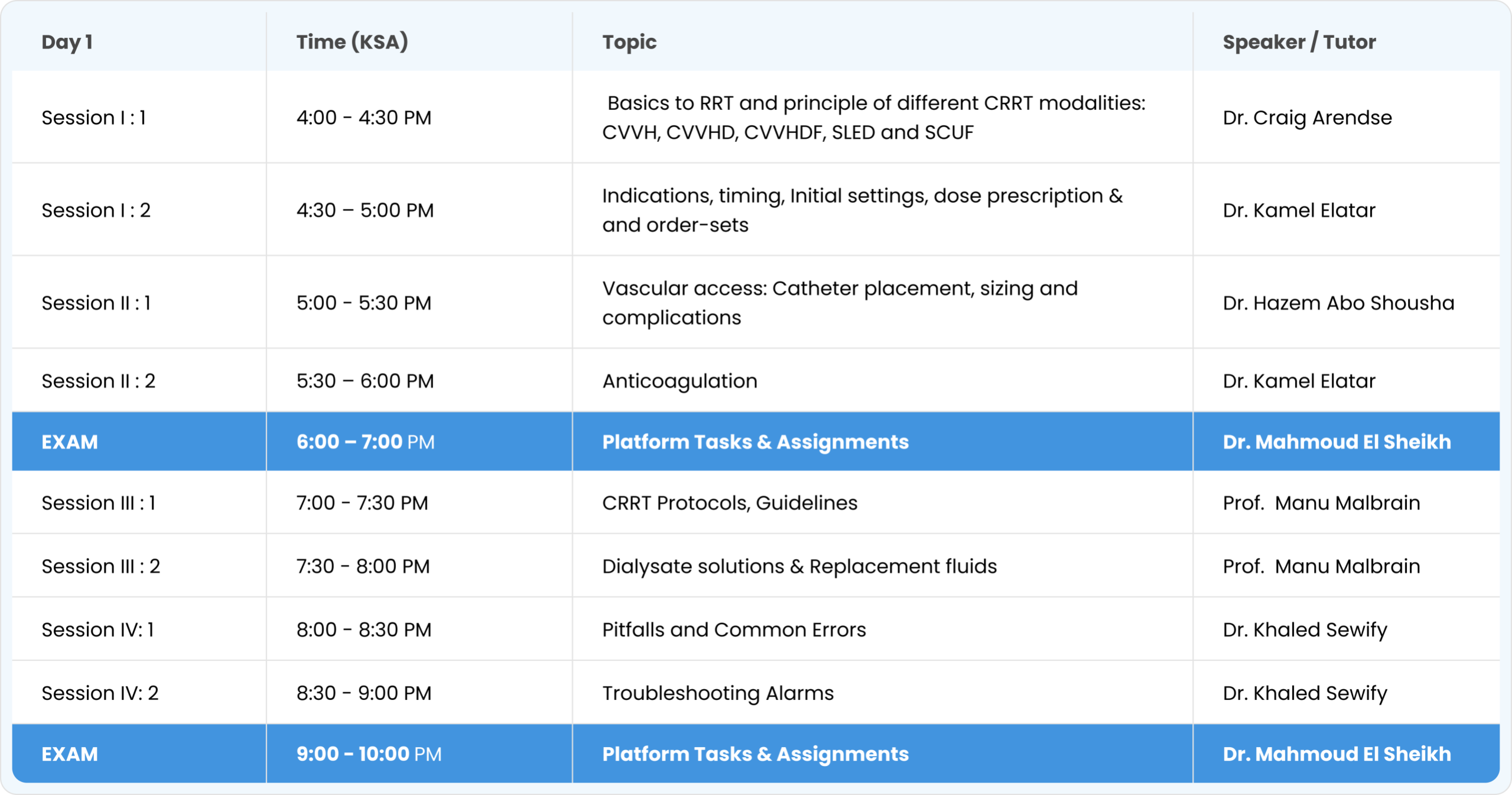This screenshot has width=1512, height=795.
Task: Click speaker name Dr. Craig Arendse
Action: tap(1307, 118)
